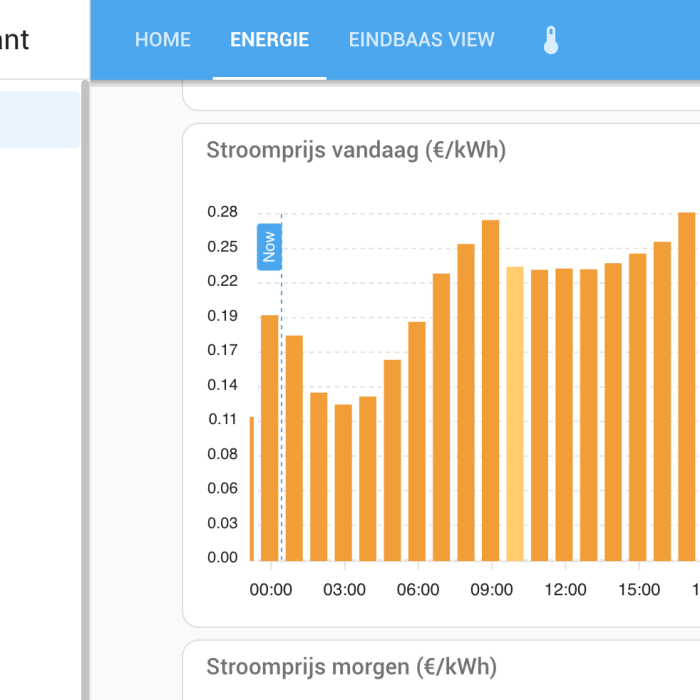Select the 12:00 price bar

pyautogui.click(x=564, y=415)
